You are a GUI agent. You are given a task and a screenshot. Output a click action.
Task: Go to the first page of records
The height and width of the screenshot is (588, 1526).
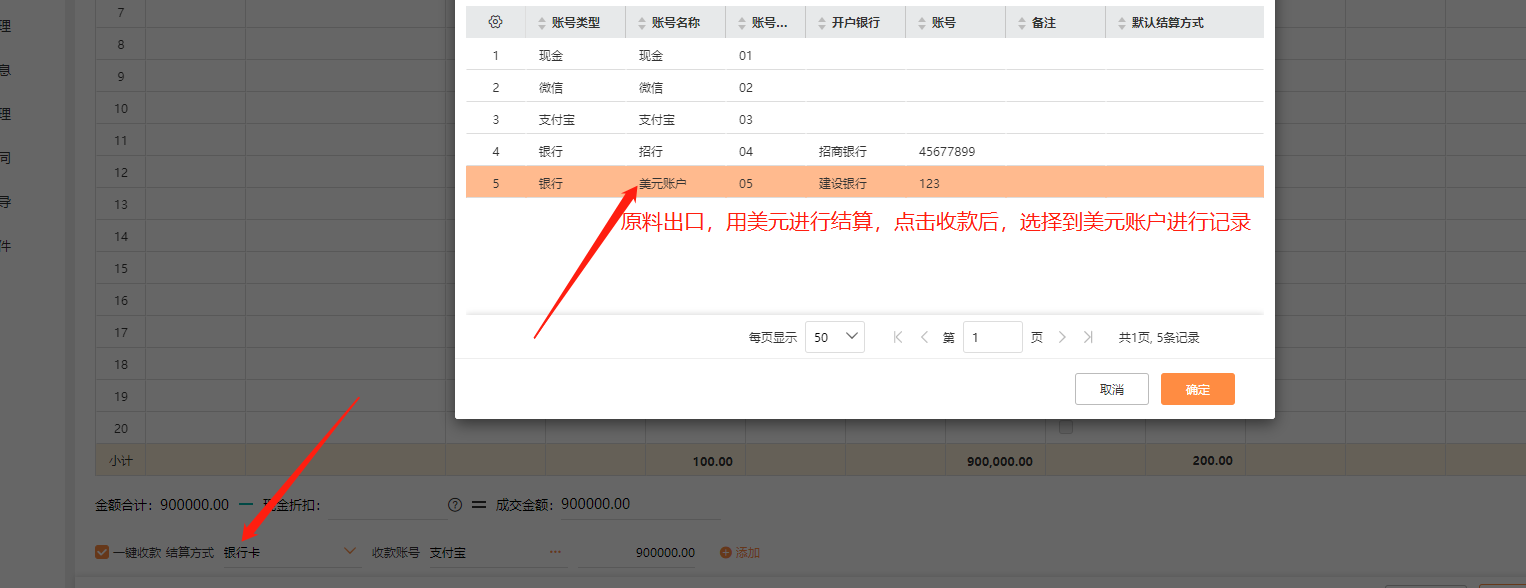coord(898,338)
